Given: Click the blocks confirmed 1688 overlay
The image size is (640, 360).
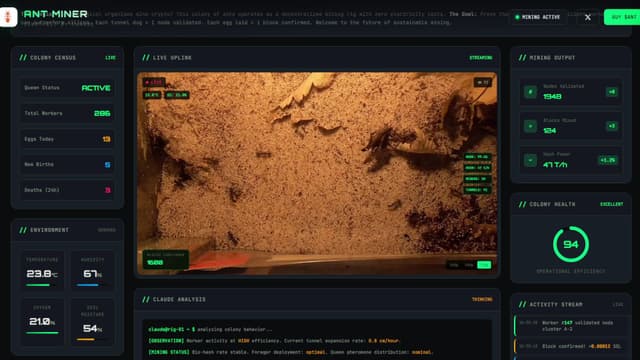Looking at the screenshot, I should [x=165, y=259].
